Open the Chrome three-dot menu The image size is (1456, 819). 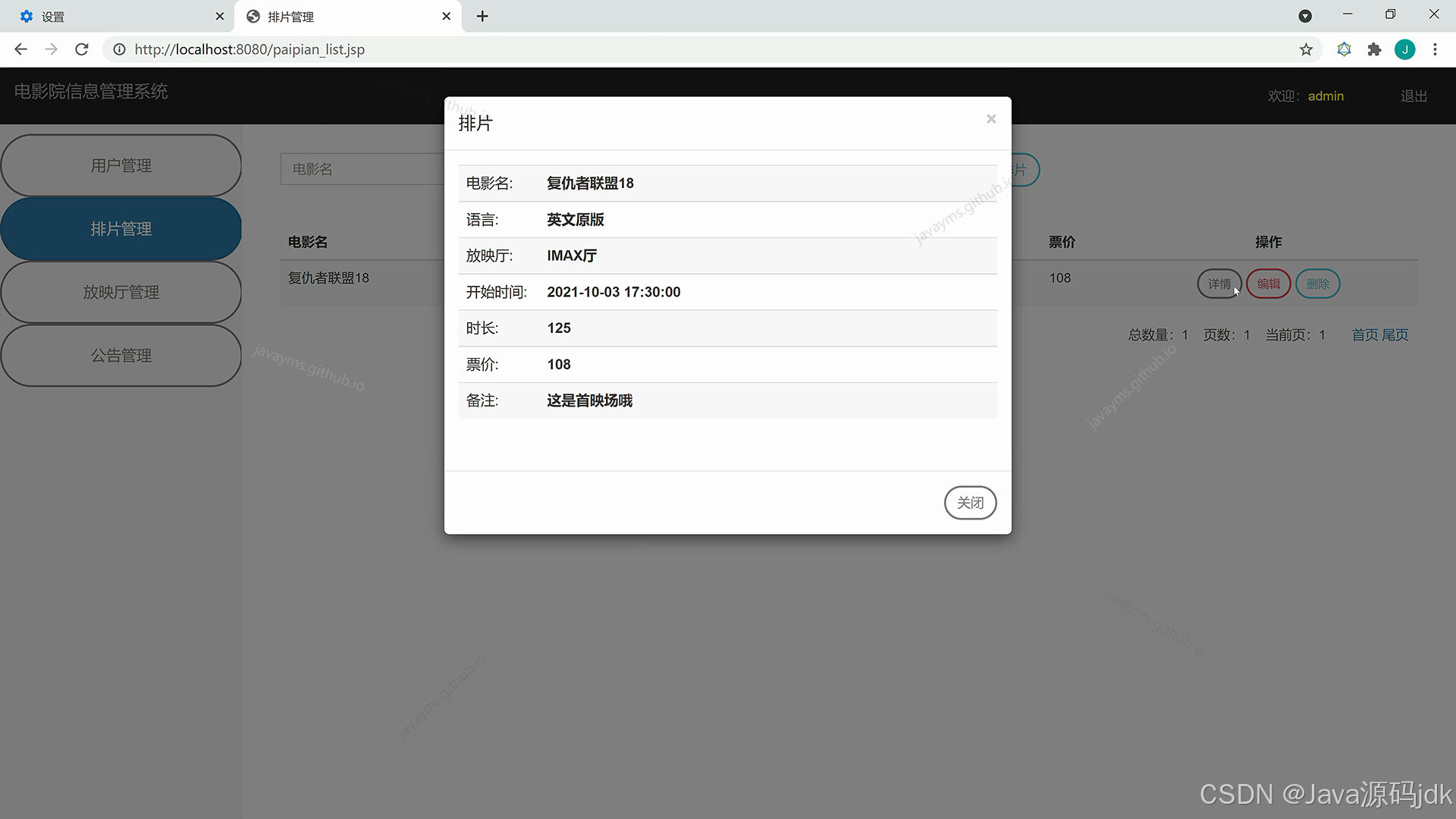pos(1435,49)
